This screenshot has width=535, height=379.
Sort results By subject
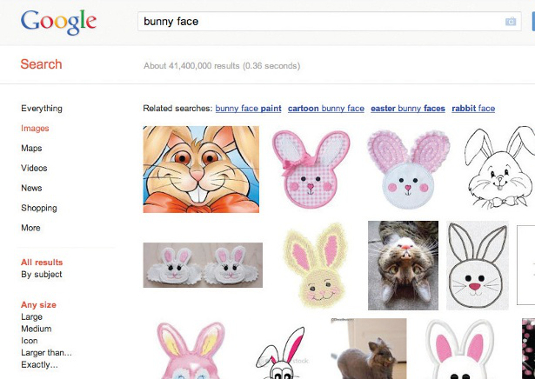coord(42,274)
